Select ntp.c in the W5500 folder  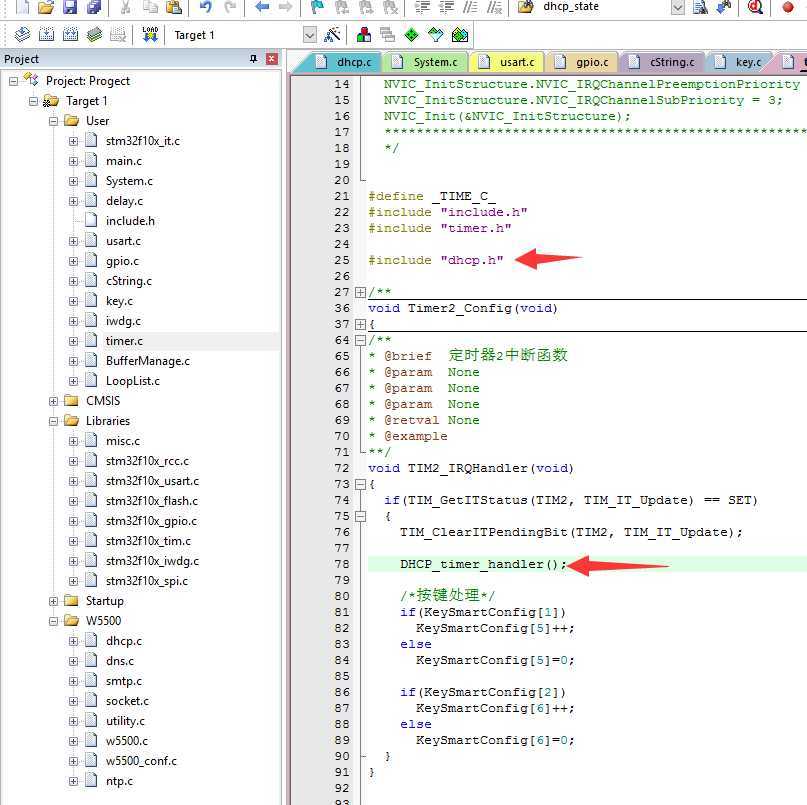(x=119, y=781)
